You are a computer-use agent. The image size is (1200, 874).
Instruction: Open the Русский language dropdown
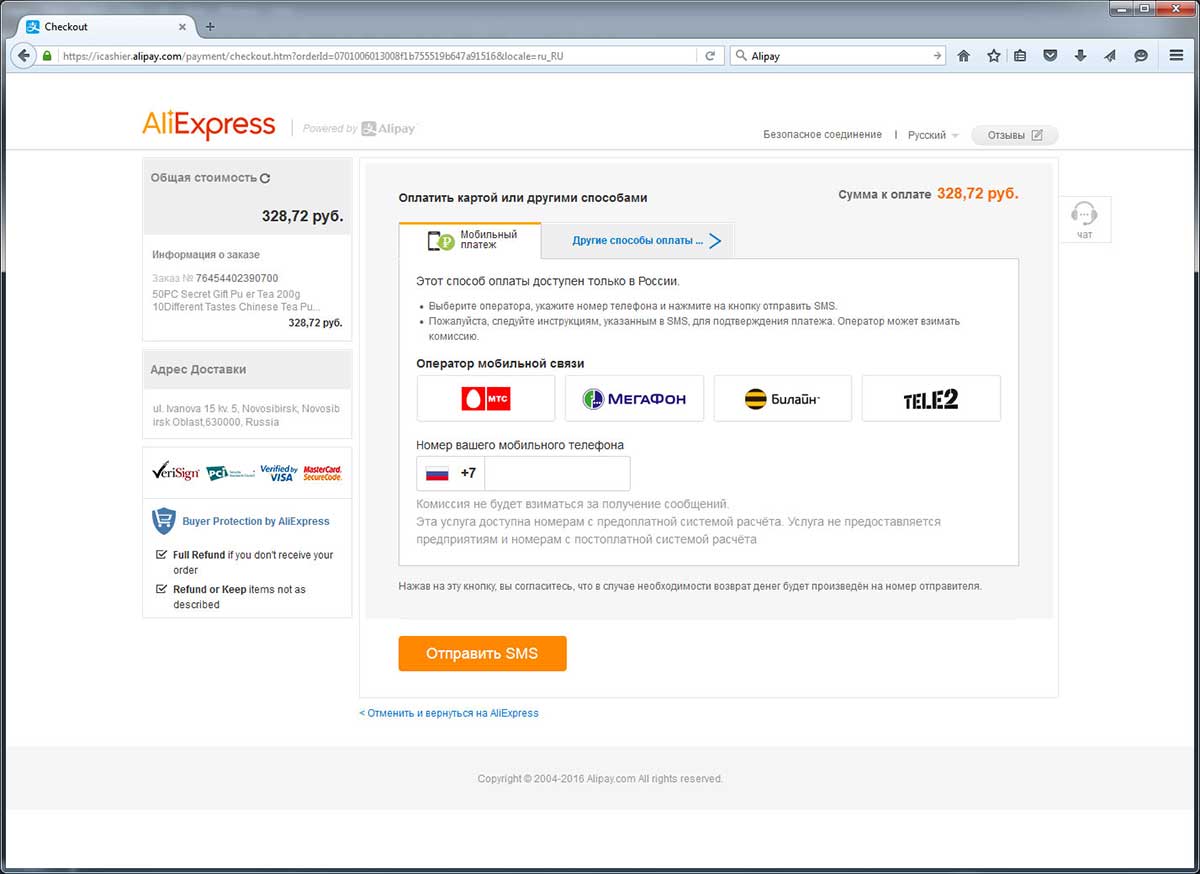point(933,135)
